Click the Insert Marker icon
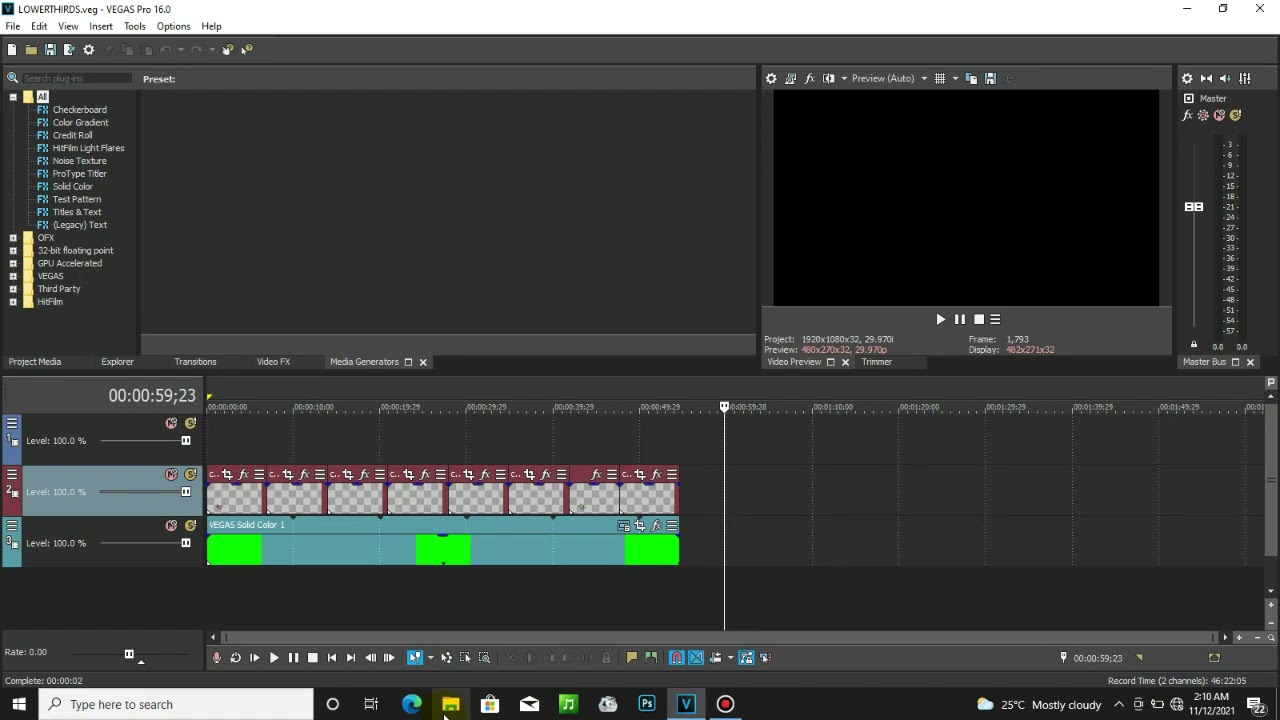 click(x=631, y=657)
